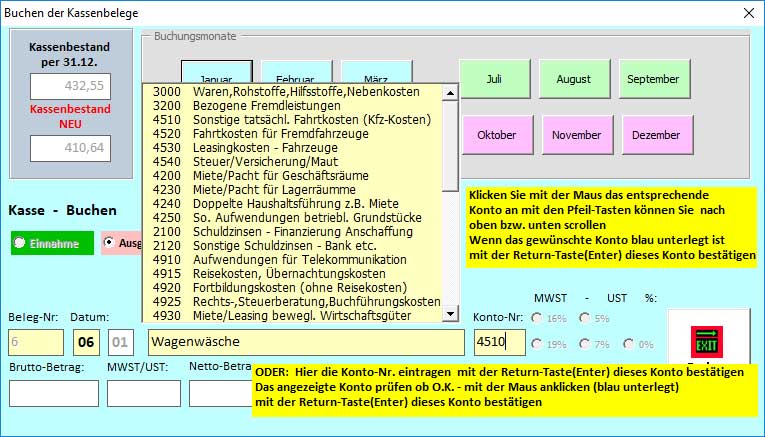Image resolution: width=765 pixels, height=437 pixels.
Task: Select the Januar booking month
Action: (217, 73)
